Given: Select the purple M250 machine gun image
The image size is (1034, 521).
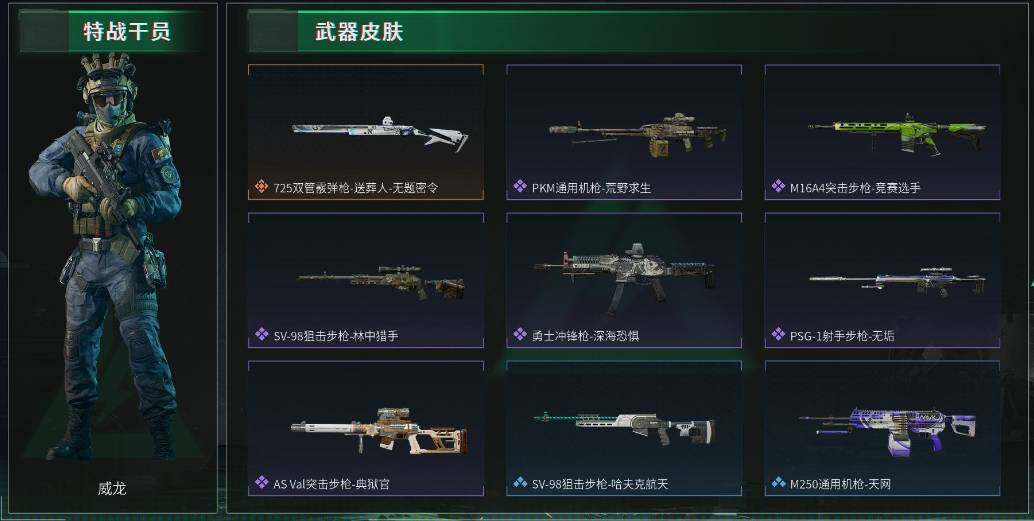Looking at the screenshot, I should tap(887, 431).
